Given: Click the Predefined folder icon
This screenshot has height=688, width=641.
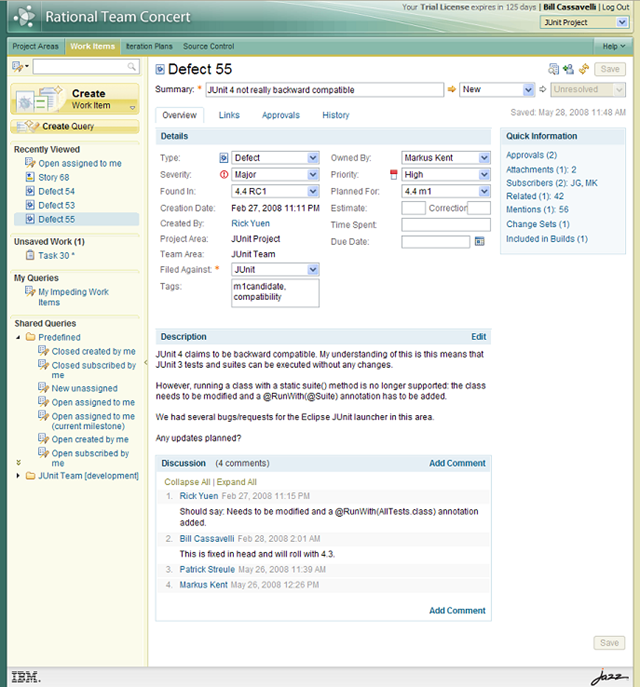Looking at the screenshot, I should 30,337.
